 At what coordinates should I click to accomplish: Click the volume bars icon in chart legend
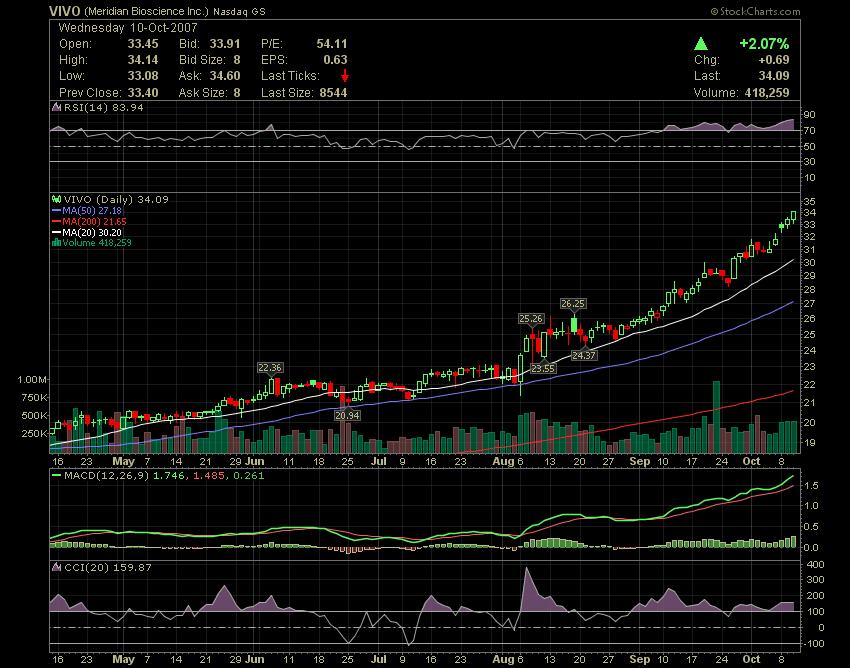coord(56,242)
